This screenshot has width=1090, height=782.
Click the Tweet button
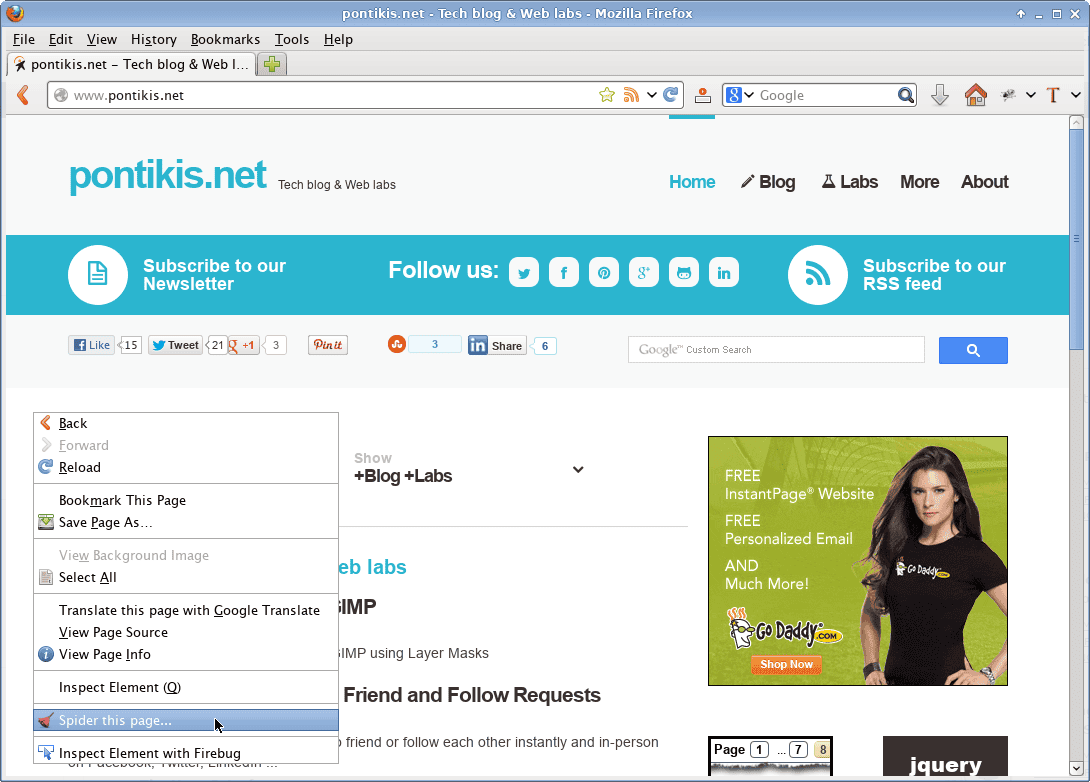click(x=175, y=345)
